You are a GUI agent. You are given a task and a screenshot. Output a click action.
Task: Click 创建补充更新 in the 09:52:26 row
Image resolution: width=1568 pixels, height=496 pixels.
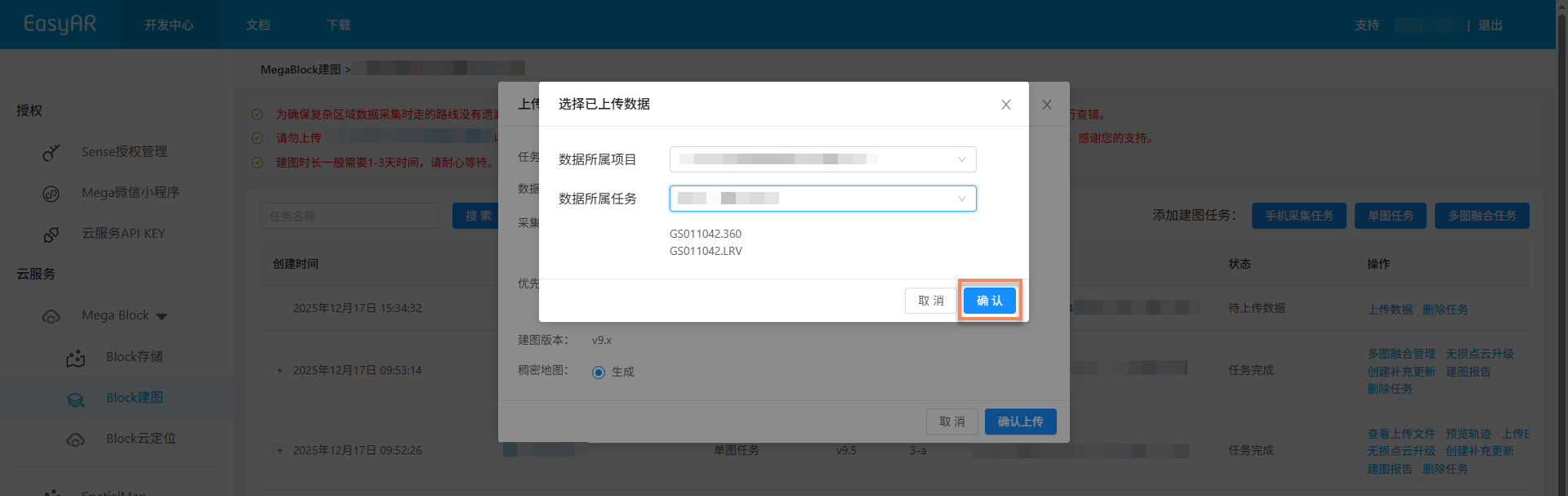point(1480,451)
